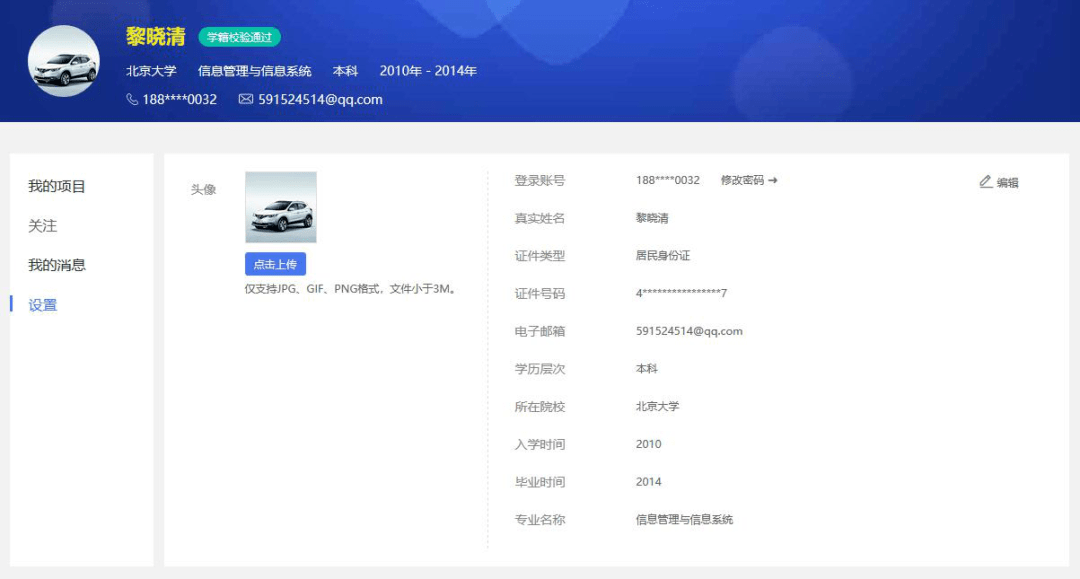Click the 学籍校验通过 verification badge
Image resolution: width=1080 pixels, height=579 pixels.
coord(240,37)
